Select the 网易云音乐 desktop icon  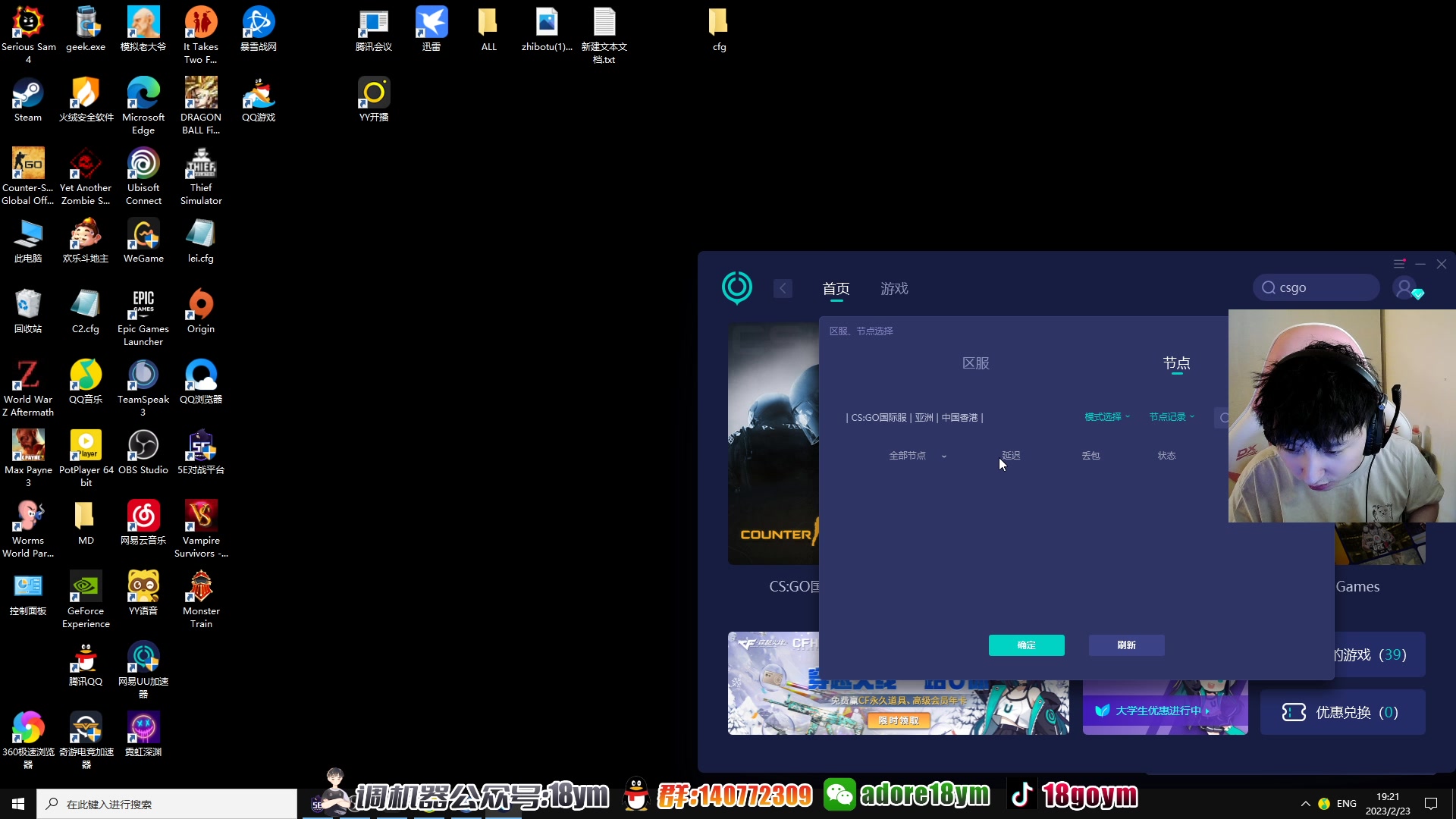143,522
